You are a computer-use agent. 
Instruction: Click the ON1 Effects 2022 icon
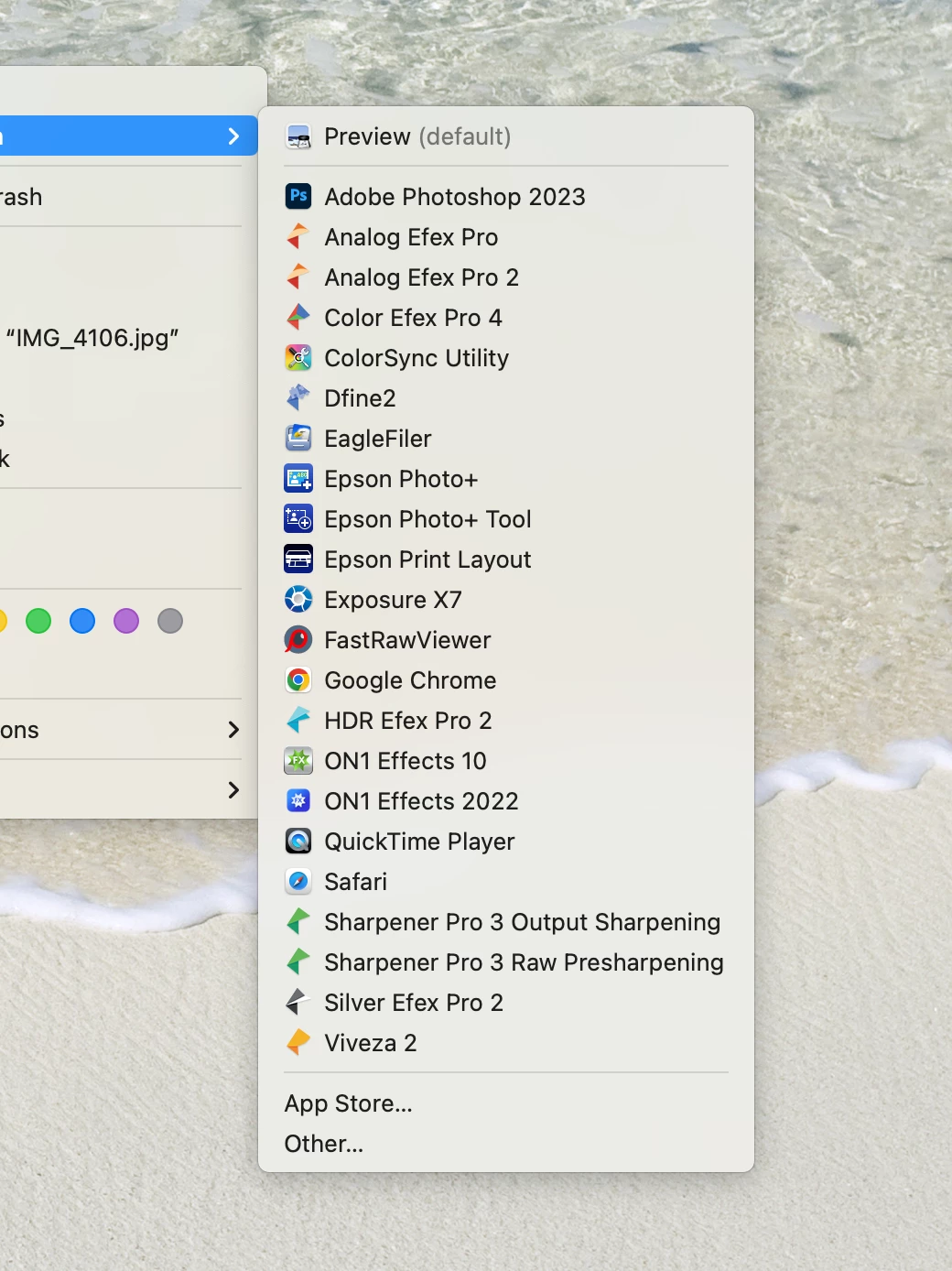298,800
